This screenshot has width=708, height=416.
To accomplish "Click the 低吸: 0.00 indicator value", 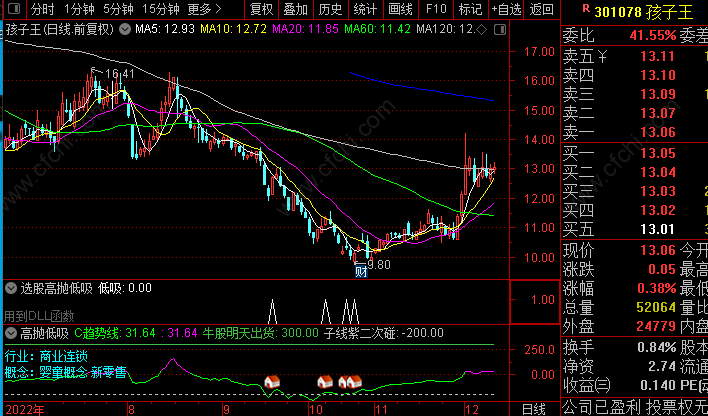I will [x=125, y=288].
